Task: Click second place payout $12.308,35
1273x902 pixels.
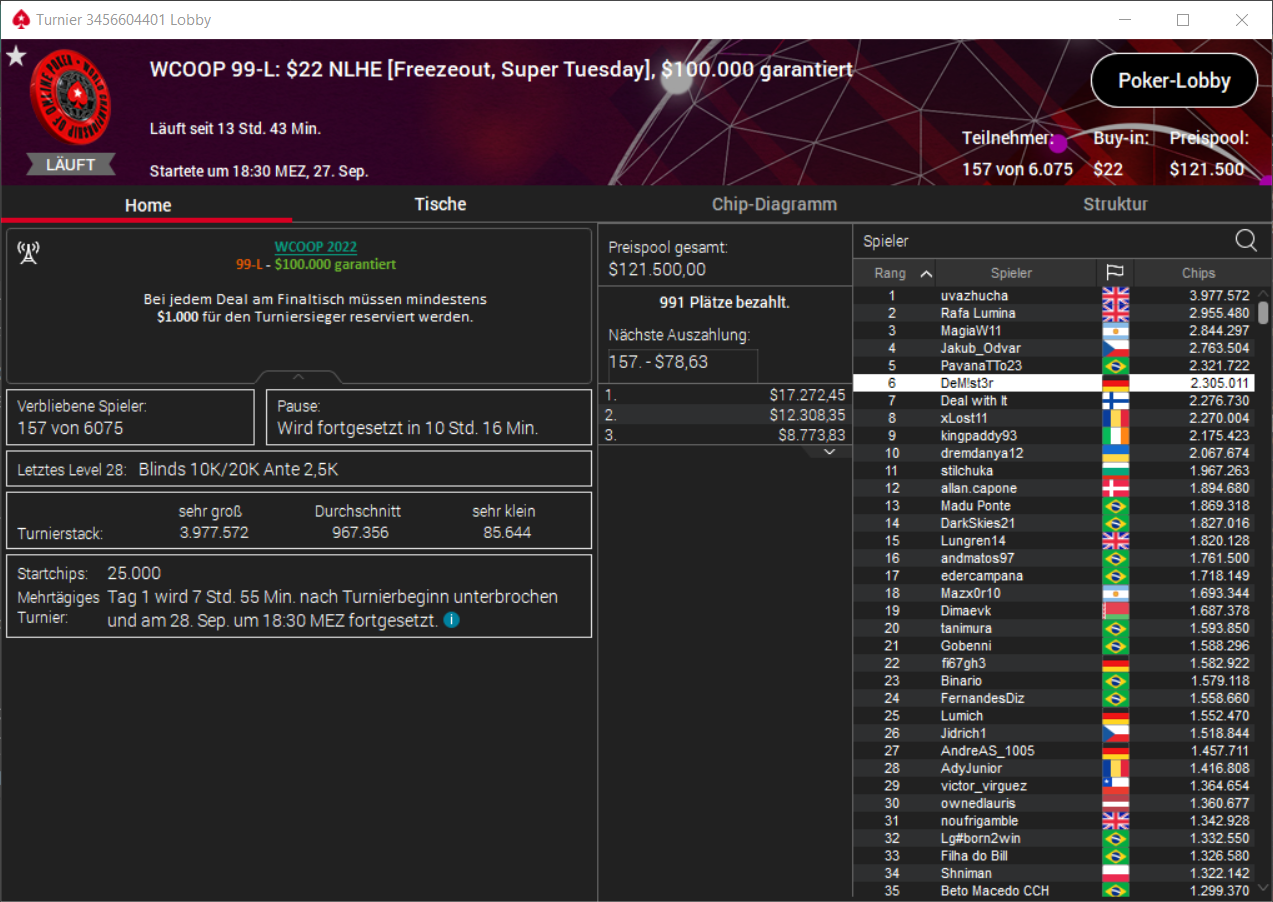Action: 807,414
